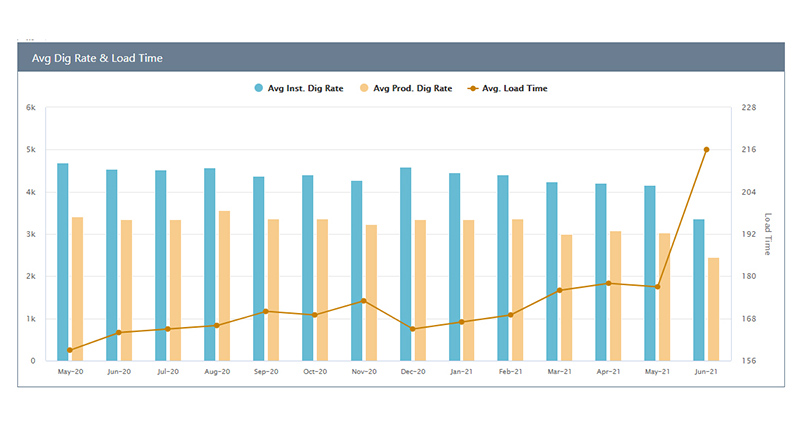The width and height of the screenshot is (800, 437).
Task: Select the May-20 load time data point
Action: 70,350
